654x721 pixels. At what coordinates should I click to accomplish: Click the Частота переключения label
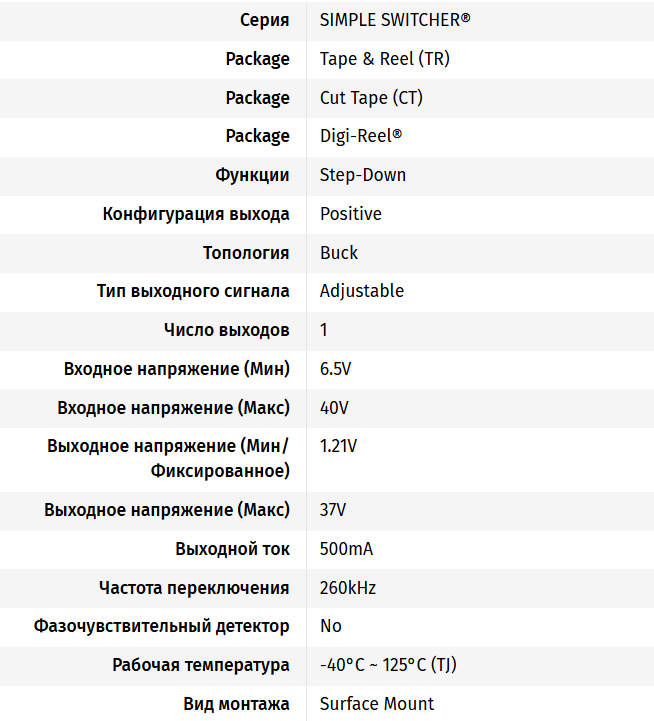click(194, 588)
